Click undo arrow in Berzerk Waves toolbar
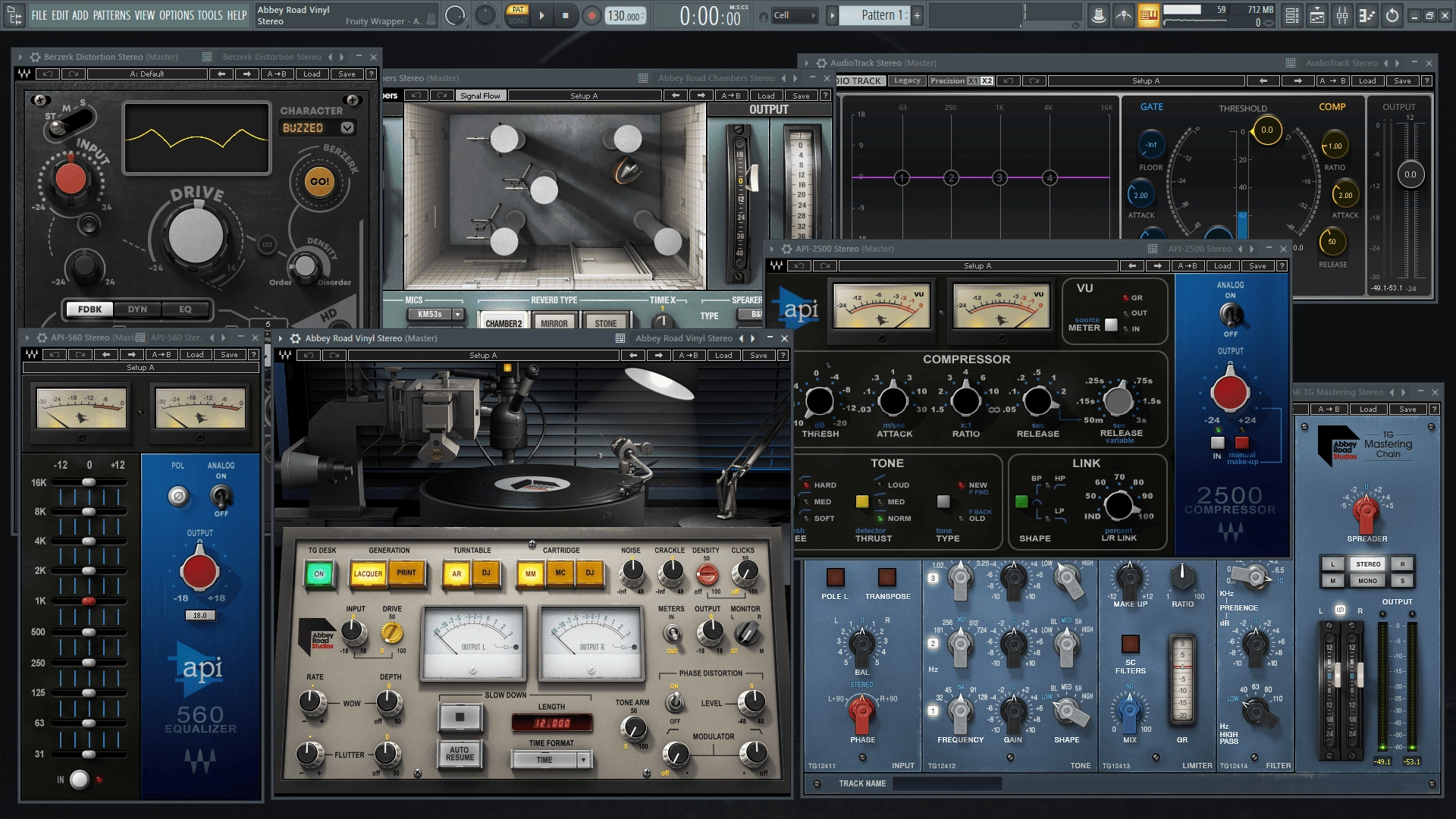This screenshot has width=1456, height=819. (47, 74)
